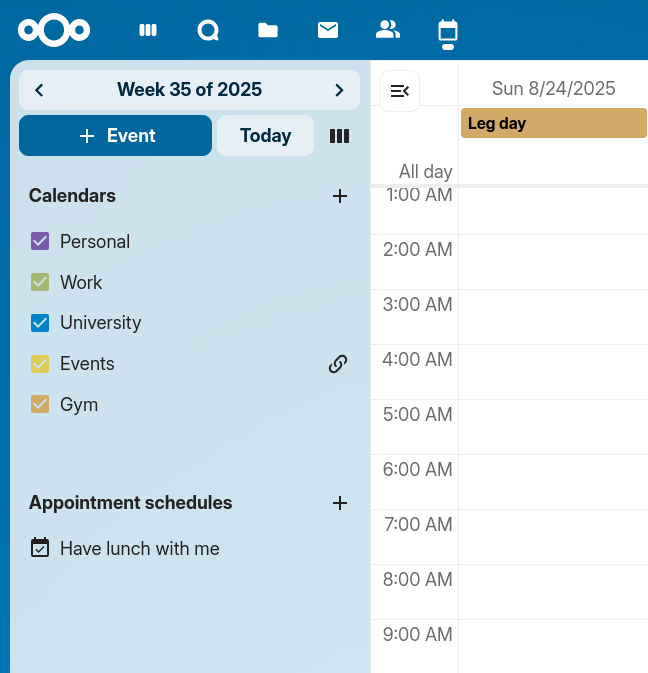
Task: Open the Leg day all-day event
Action: pos(553,124)
